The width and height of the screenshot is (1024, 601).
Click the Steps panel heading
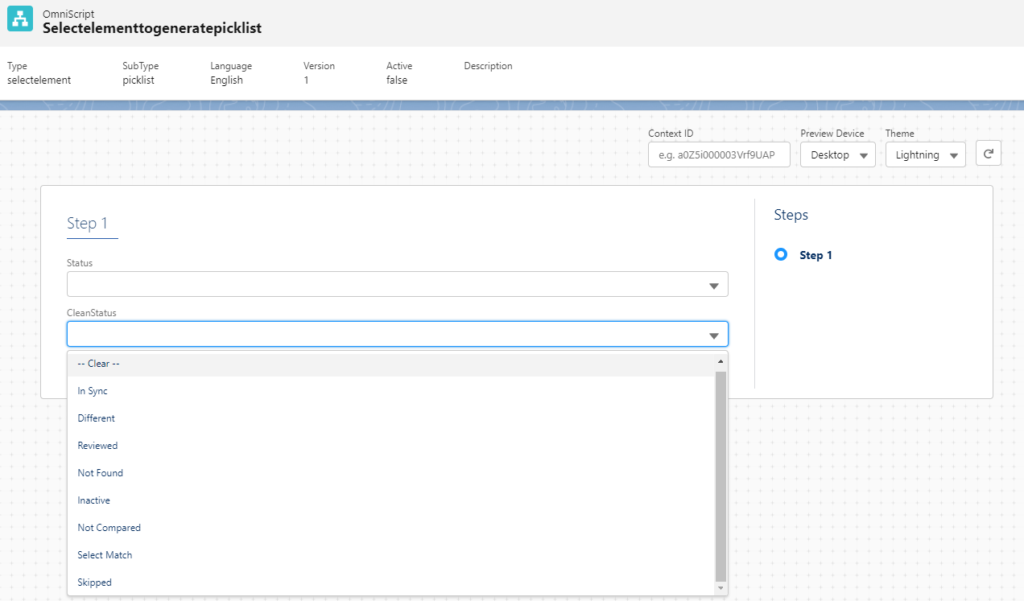[791, 215]
